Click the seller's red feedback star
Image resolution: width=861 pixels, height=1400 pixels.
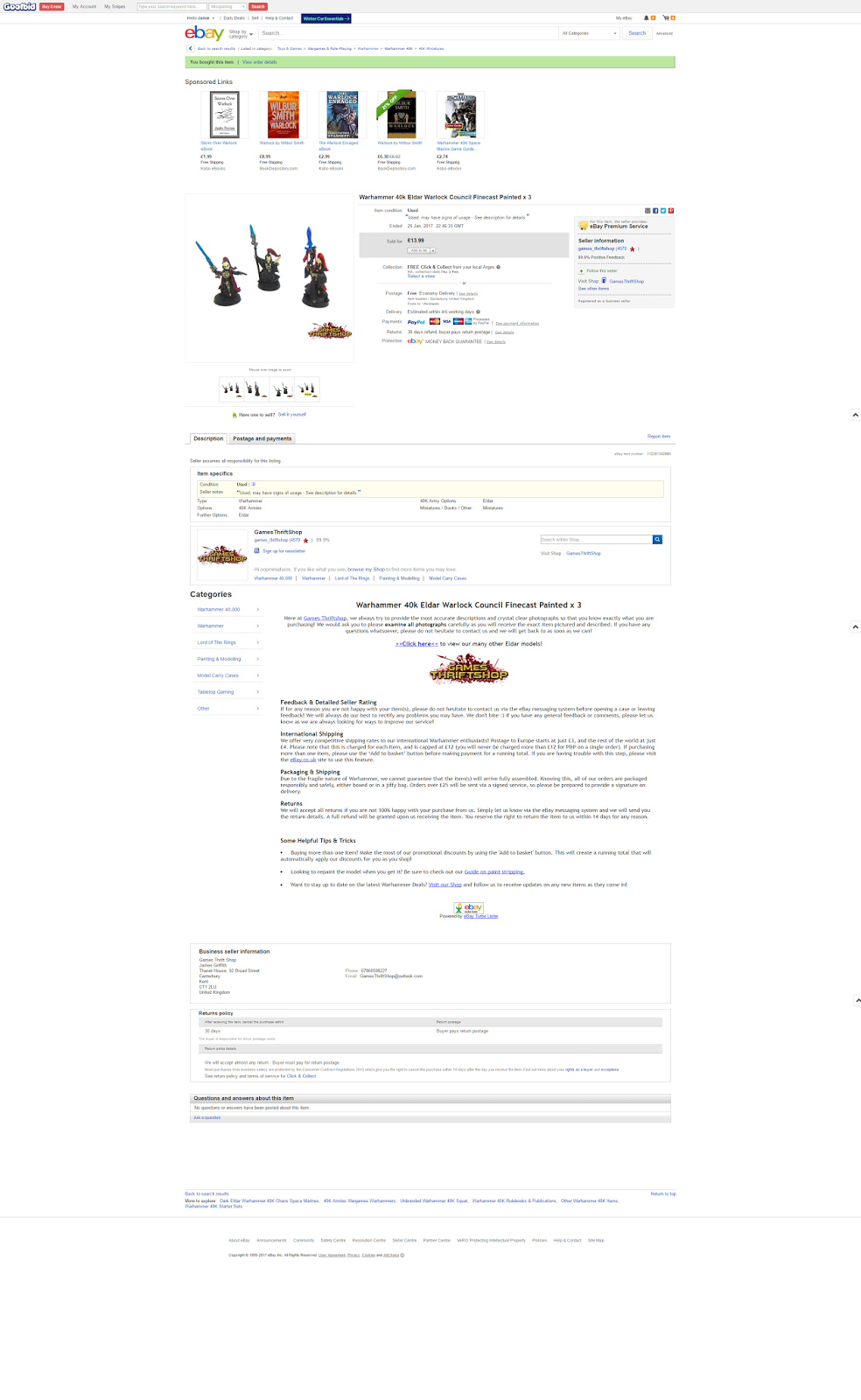(x=633, y=249)
